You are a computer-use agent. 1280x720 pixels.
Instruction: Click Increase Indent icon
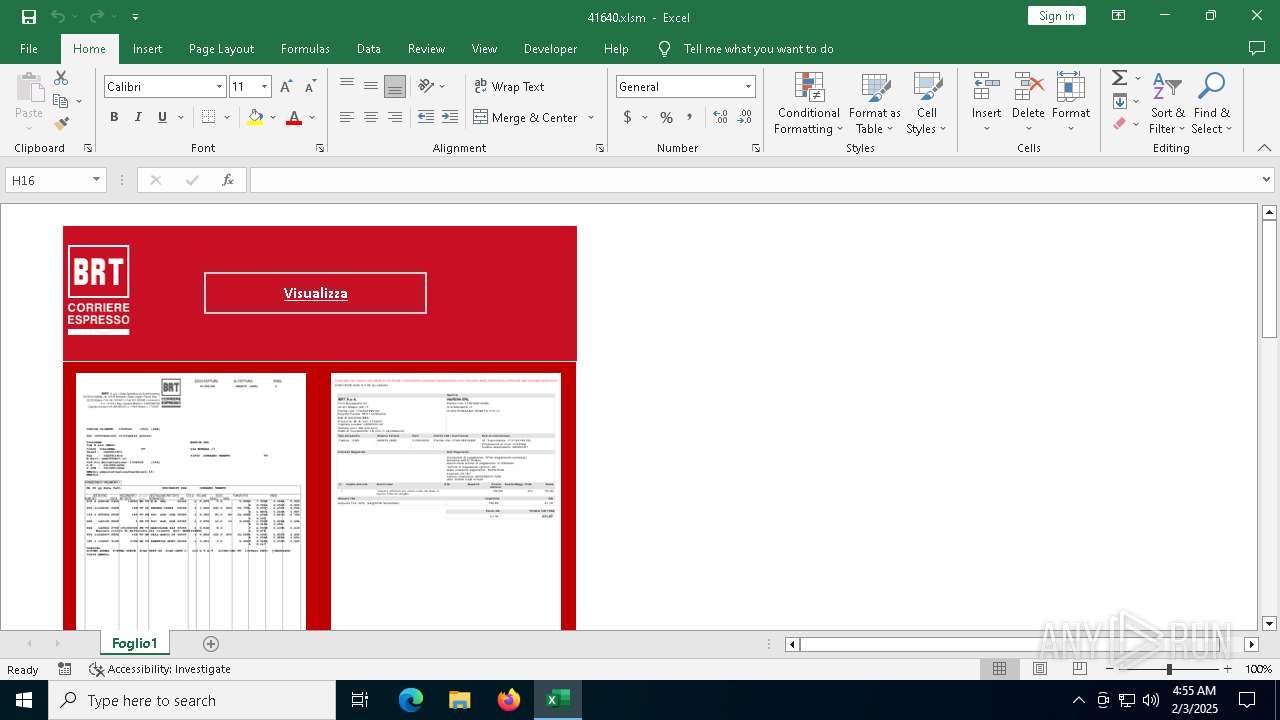450,117
